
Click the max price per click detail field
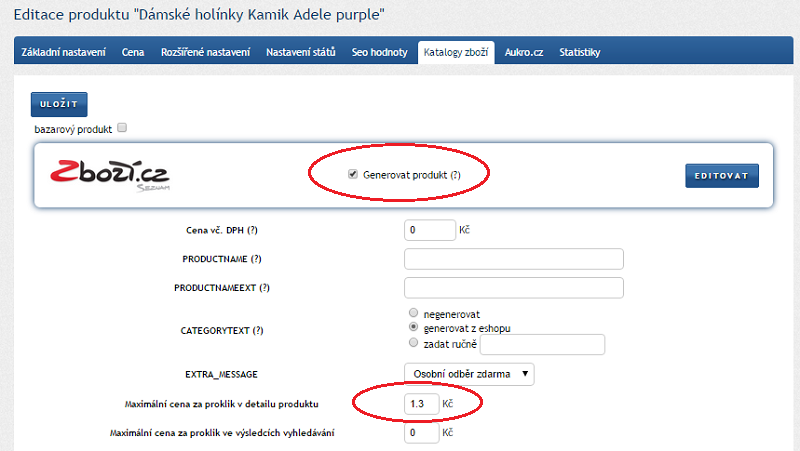pos(421,404)
